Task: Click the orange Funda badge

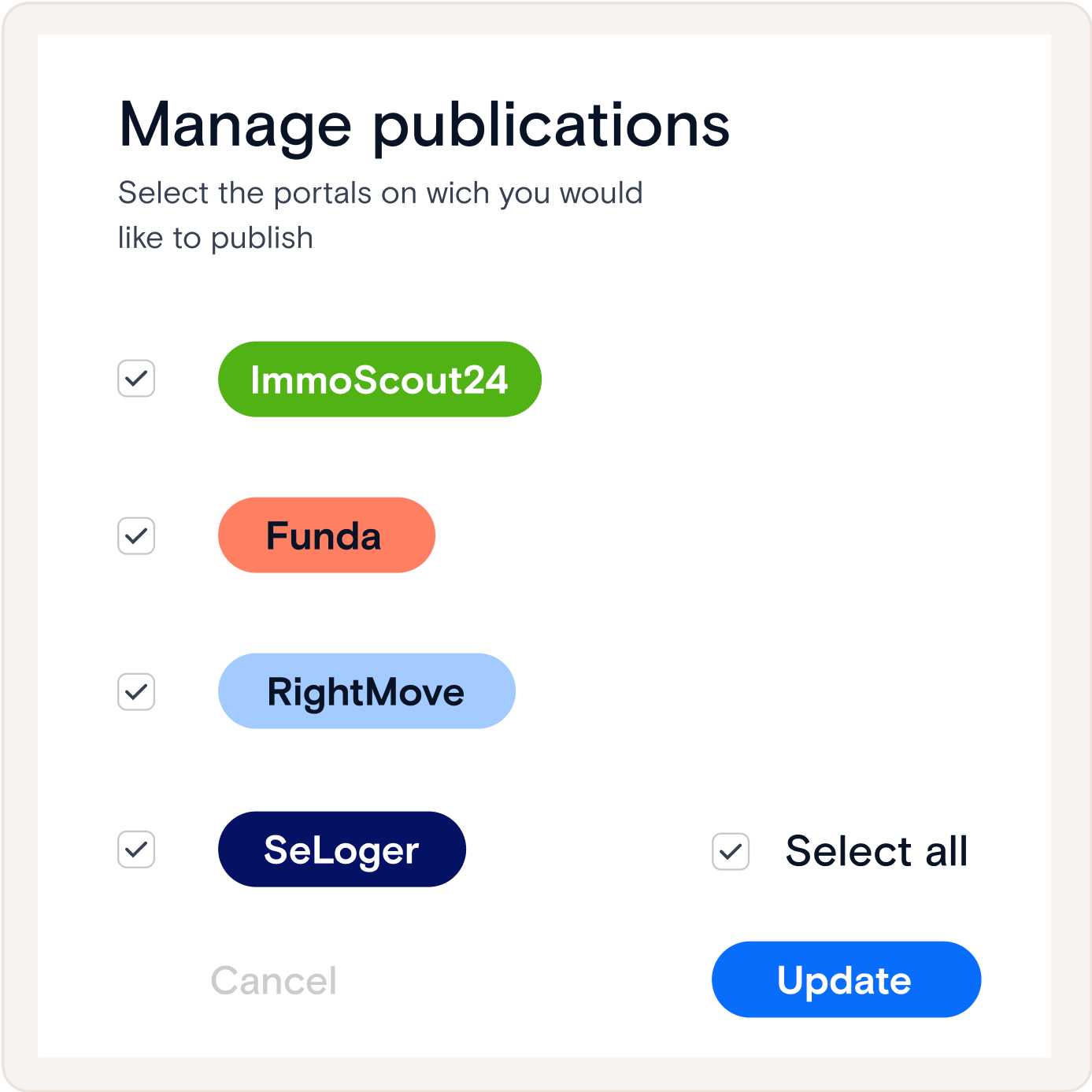Action: [326, 535]
